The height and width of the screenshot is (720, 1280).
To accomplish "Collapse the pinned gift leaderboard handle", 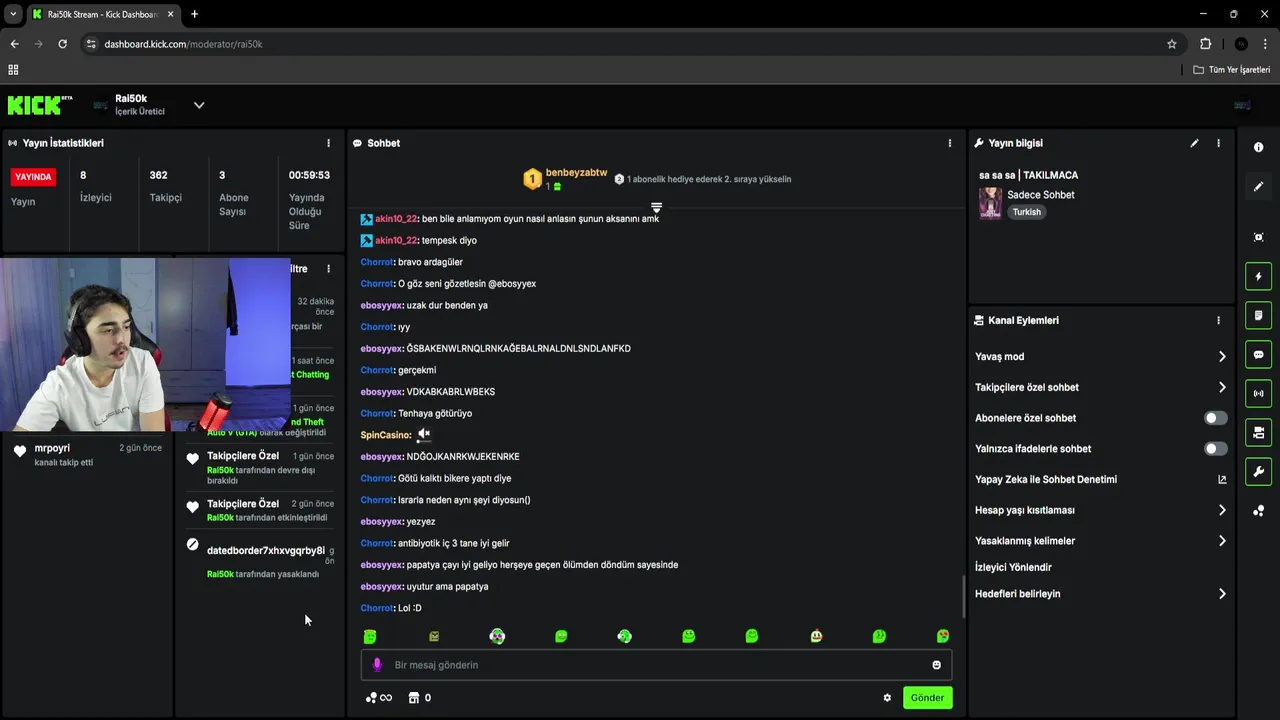I will [x=656, y=207].
